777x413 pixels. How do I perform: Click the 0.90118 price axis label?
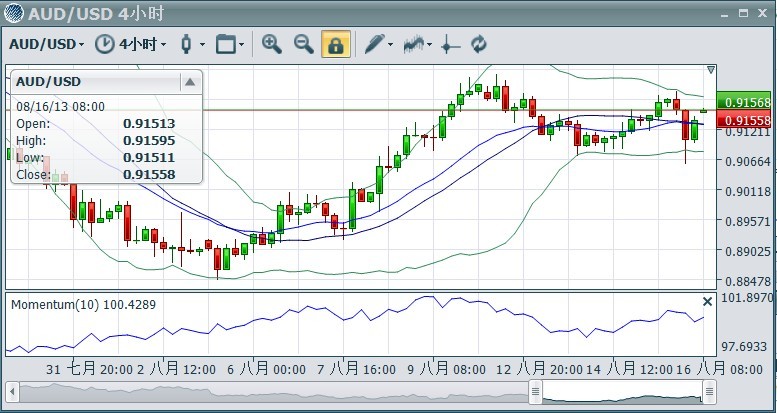coord(748,191)
